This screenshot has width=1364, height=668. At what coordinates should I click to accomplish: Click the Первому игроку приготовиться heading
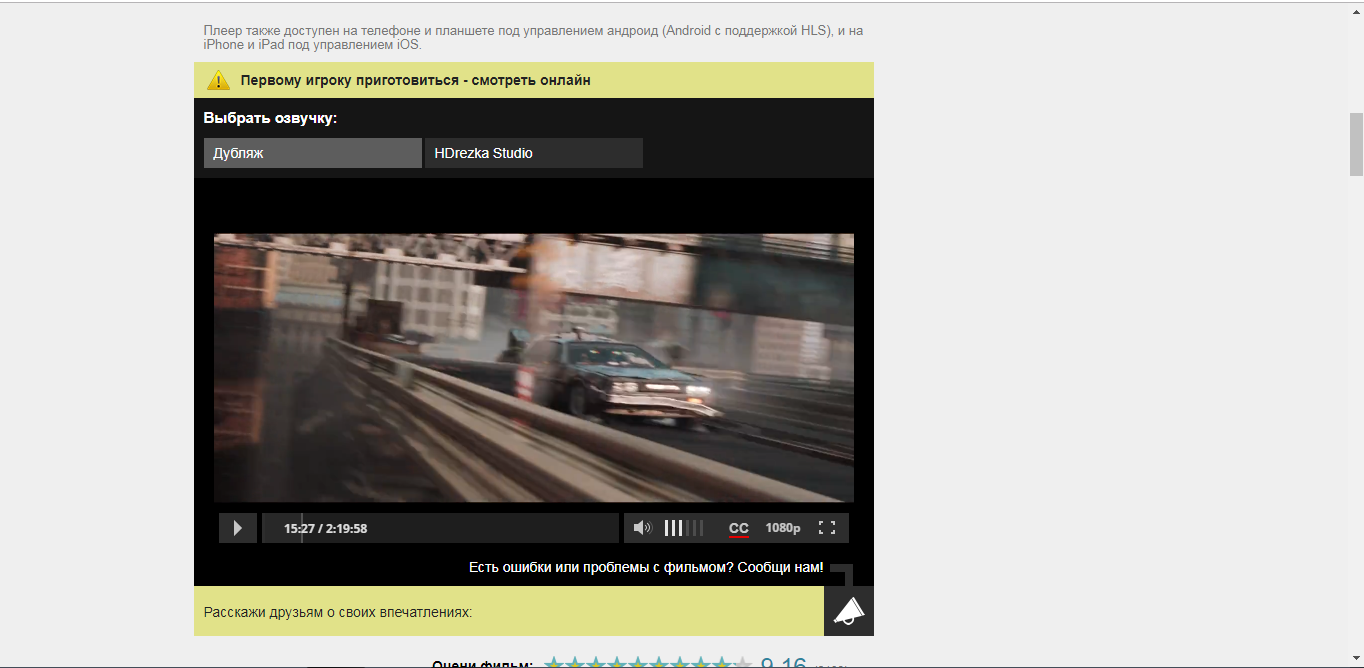pyautogui.click(x=415, y=80)
